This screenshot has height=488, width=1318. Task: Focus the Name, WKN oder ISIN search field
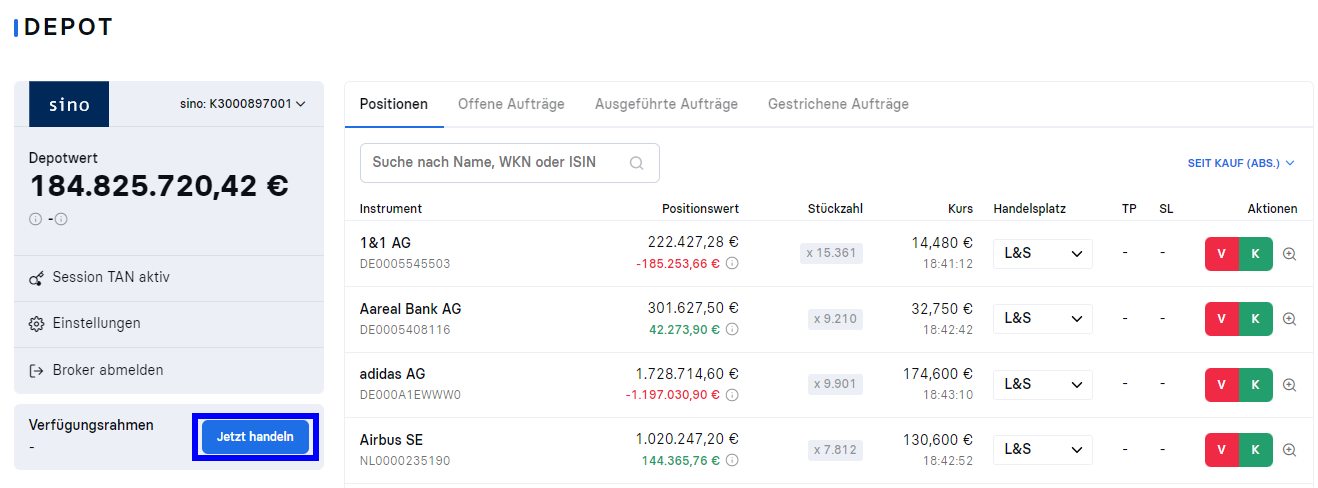pos(510,163)
